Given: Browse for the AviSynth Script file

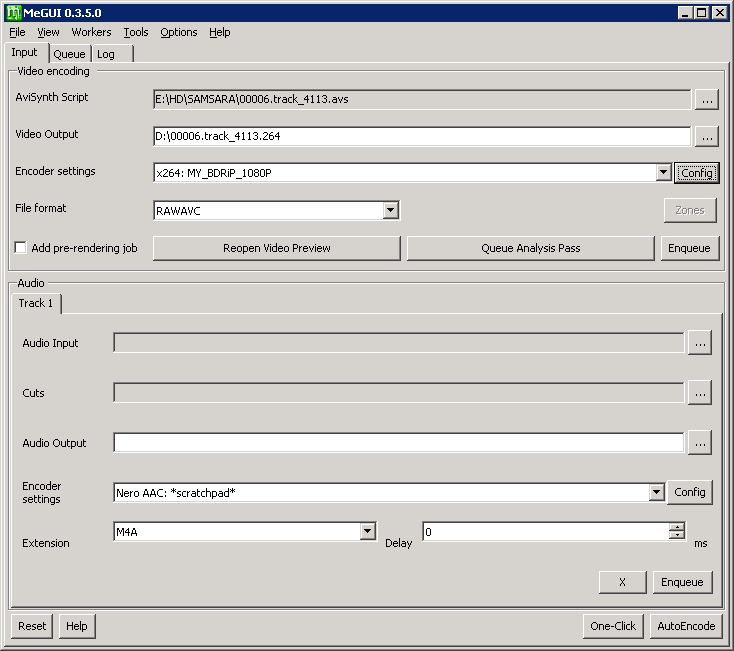Looking at the screenshot, I should click(706, 99).
